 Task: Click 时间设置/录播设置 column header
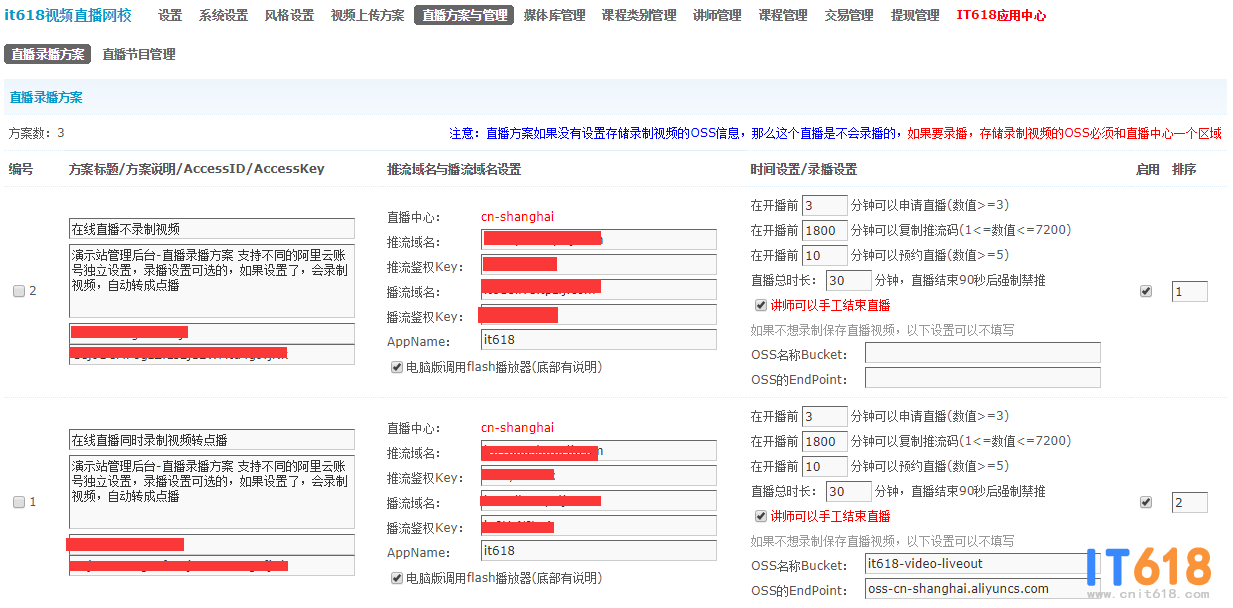click(x=803, y=169)
